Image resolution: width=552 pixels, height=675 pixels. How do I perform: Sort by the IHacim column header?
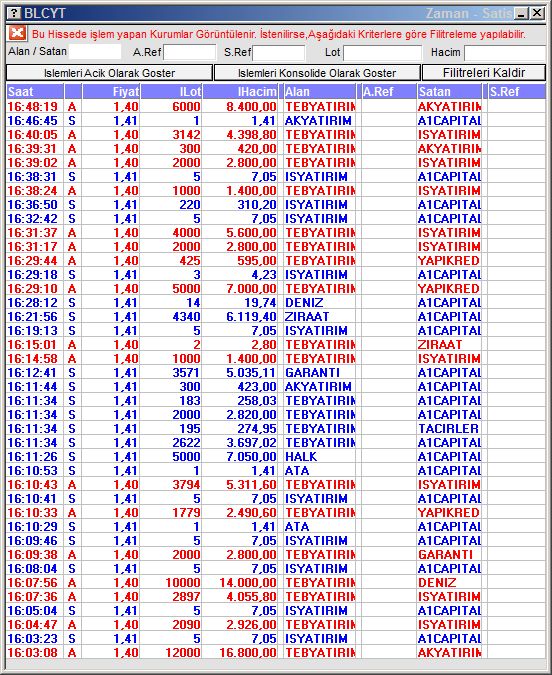coord(240,92)
